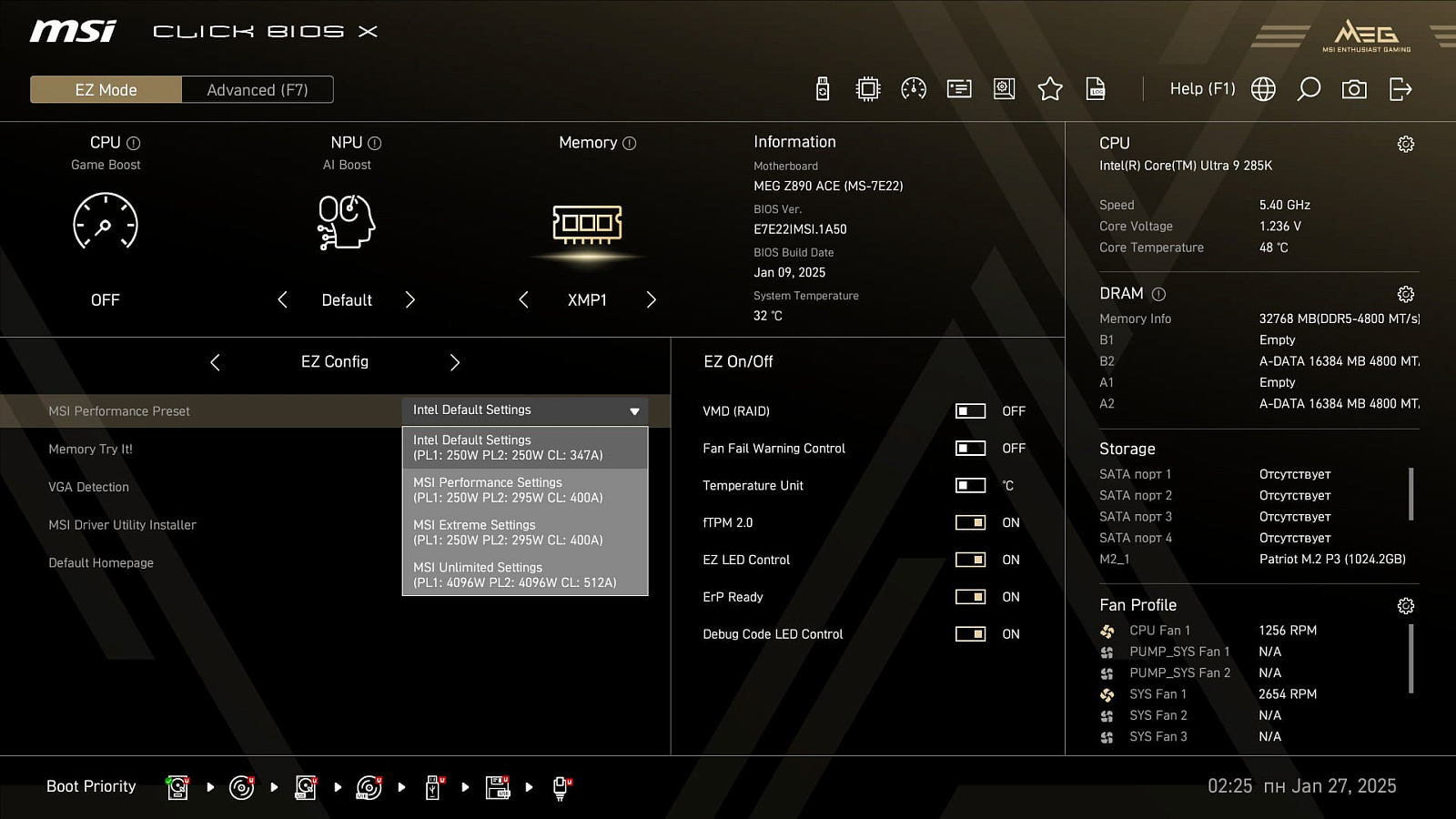Click the M2_1 Patriot storage entry

(1253, 560)
